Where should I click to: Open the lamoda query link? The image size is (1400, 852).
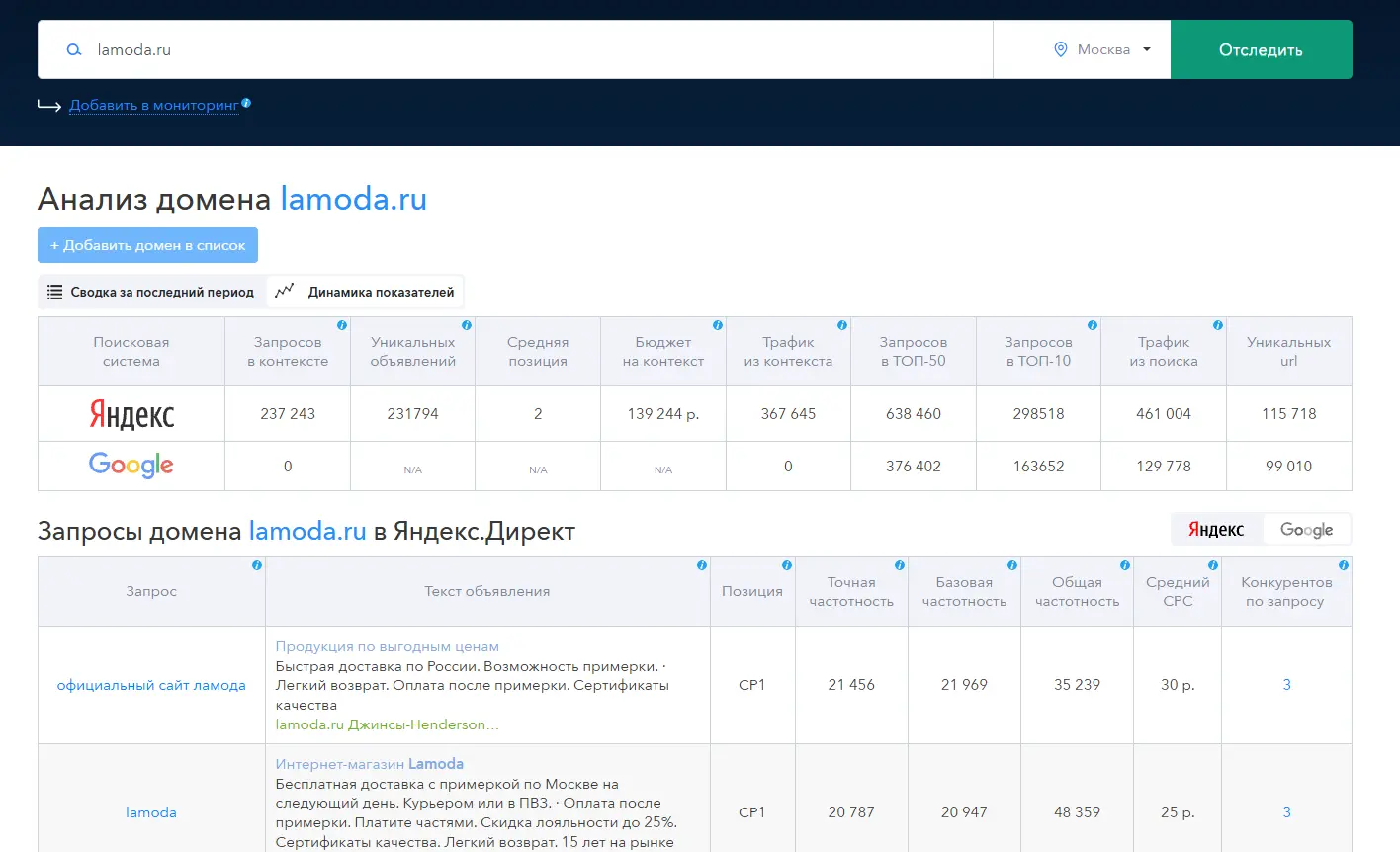(151, 812)
